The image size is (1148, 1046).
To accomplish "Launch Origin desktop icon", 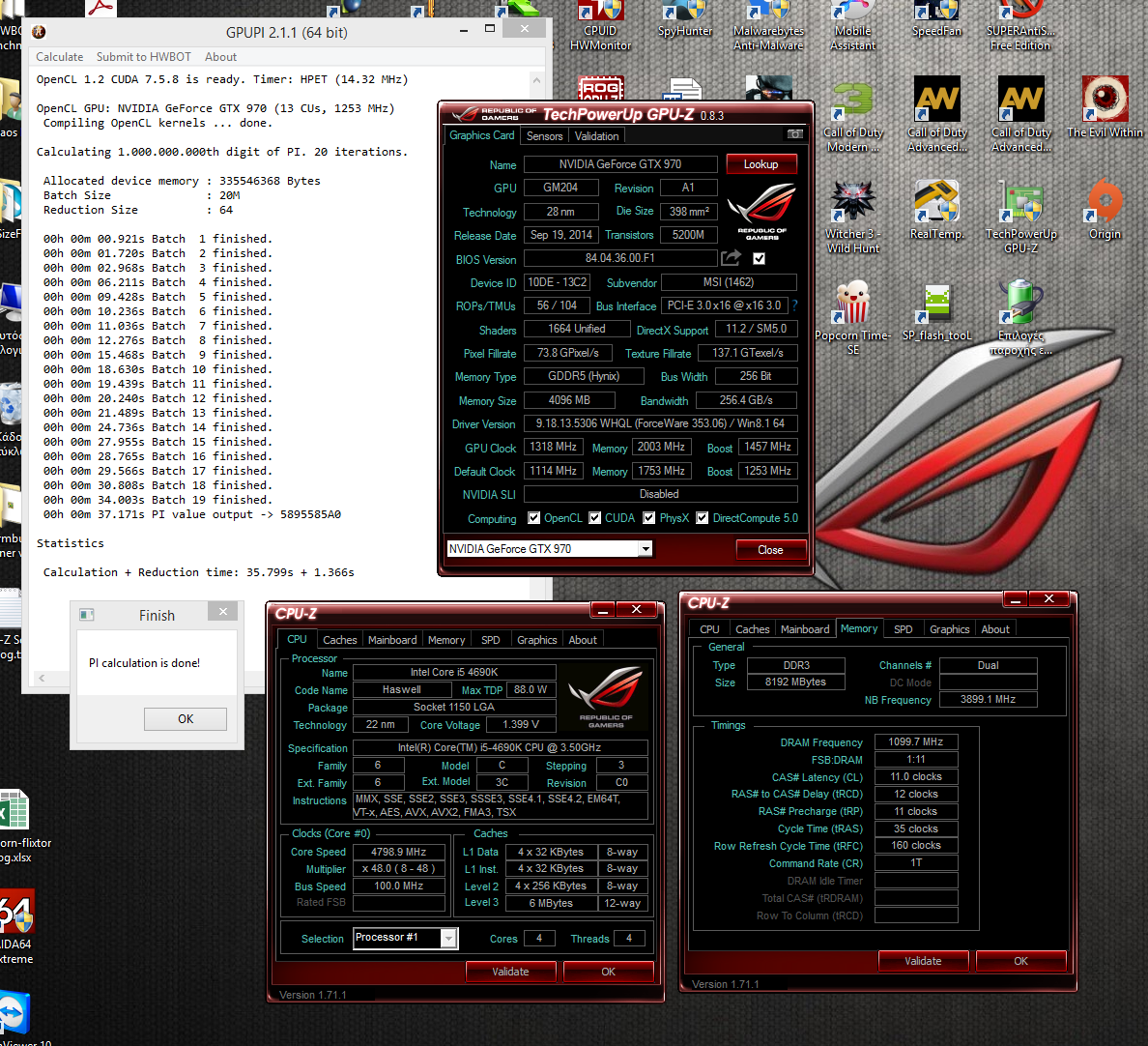I will click(1105, 210).
